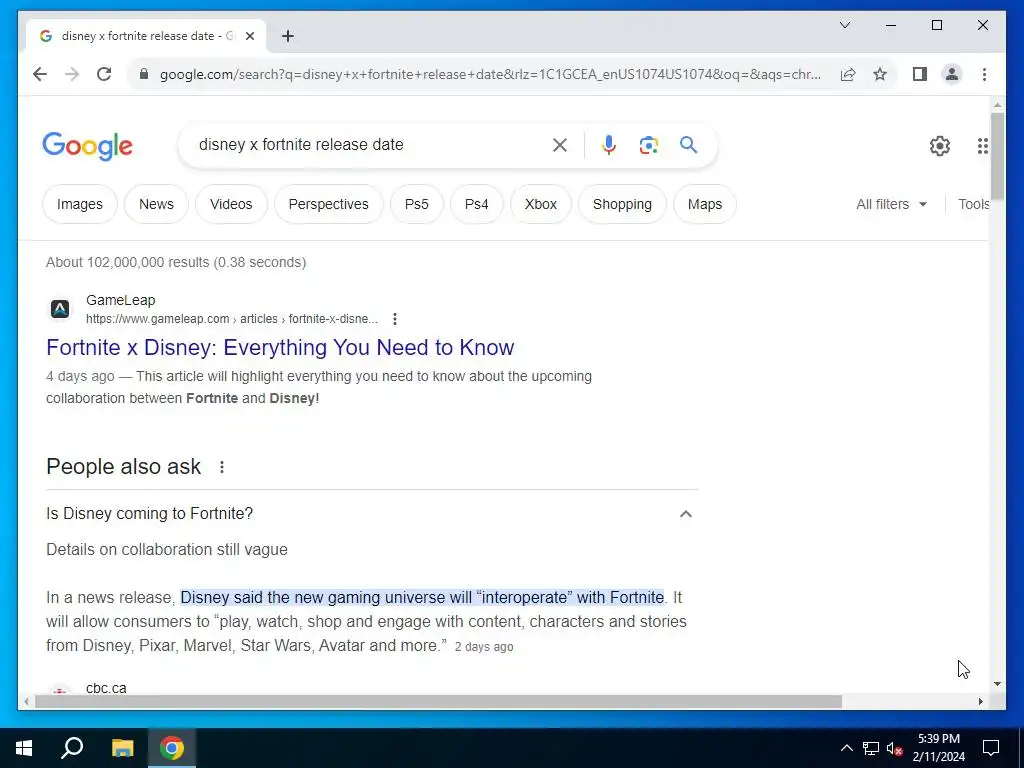
Task: Search by image with Google Lens
Action: coord(648,145)
